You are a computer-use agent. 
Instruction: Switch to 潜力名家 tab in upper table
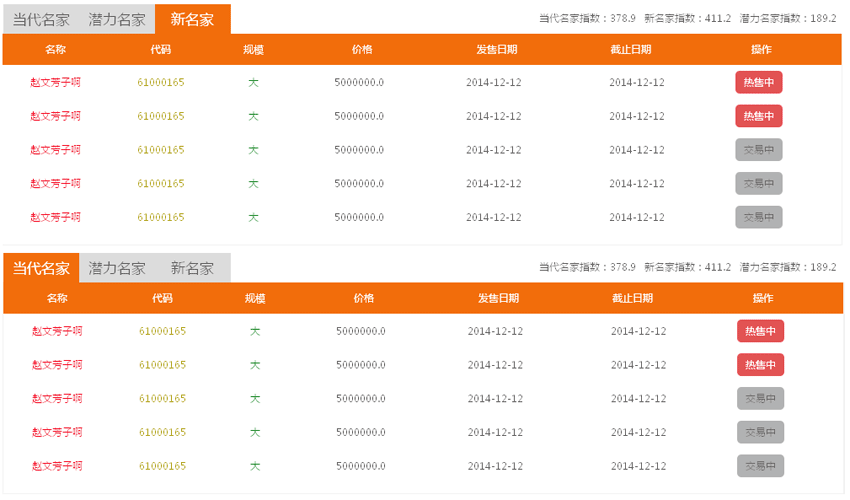click(x=117, y=20)
